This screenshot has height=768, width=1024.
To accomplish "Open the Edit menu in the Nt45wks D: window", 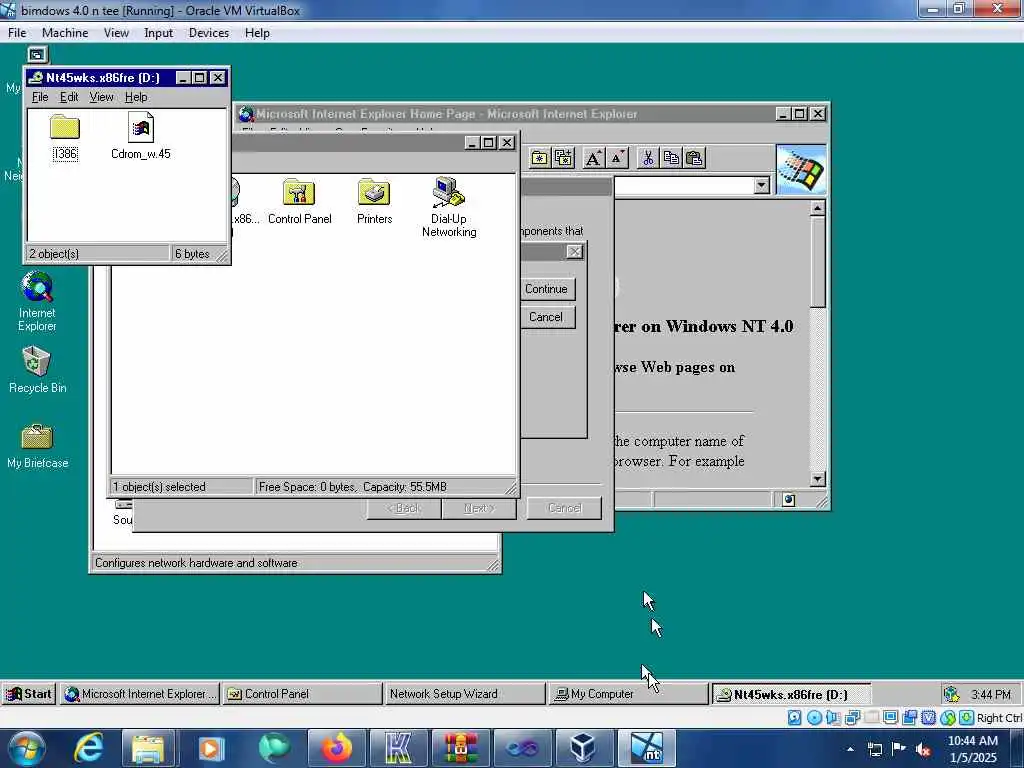I will click(x=69, y=97).
